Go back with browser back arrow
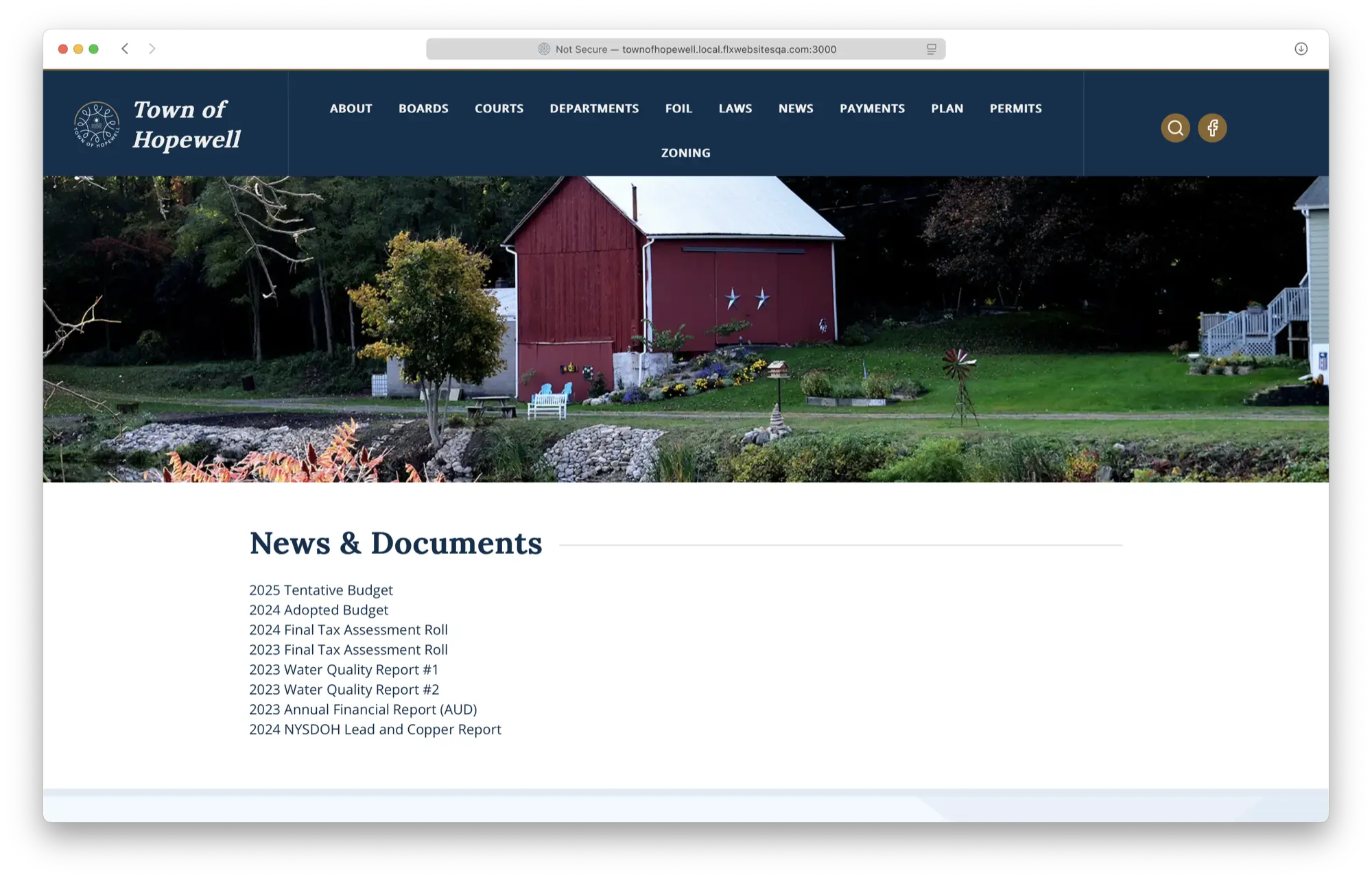 [x=125, y=49]
